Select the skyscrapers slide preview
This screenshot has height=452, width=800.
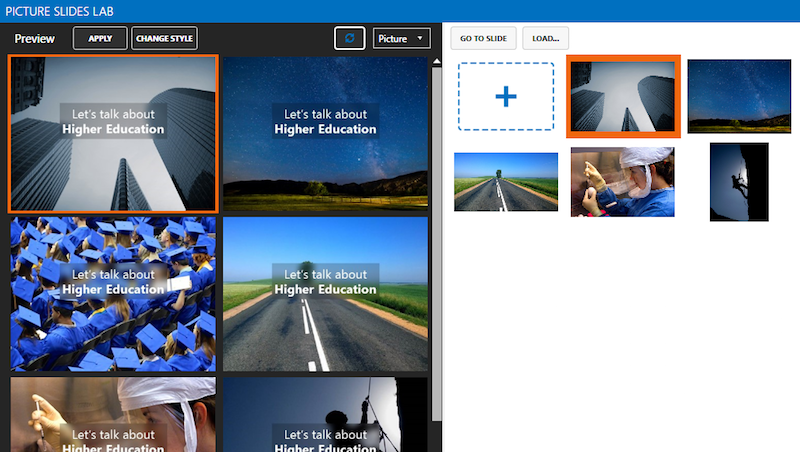(x=113, y=133)
